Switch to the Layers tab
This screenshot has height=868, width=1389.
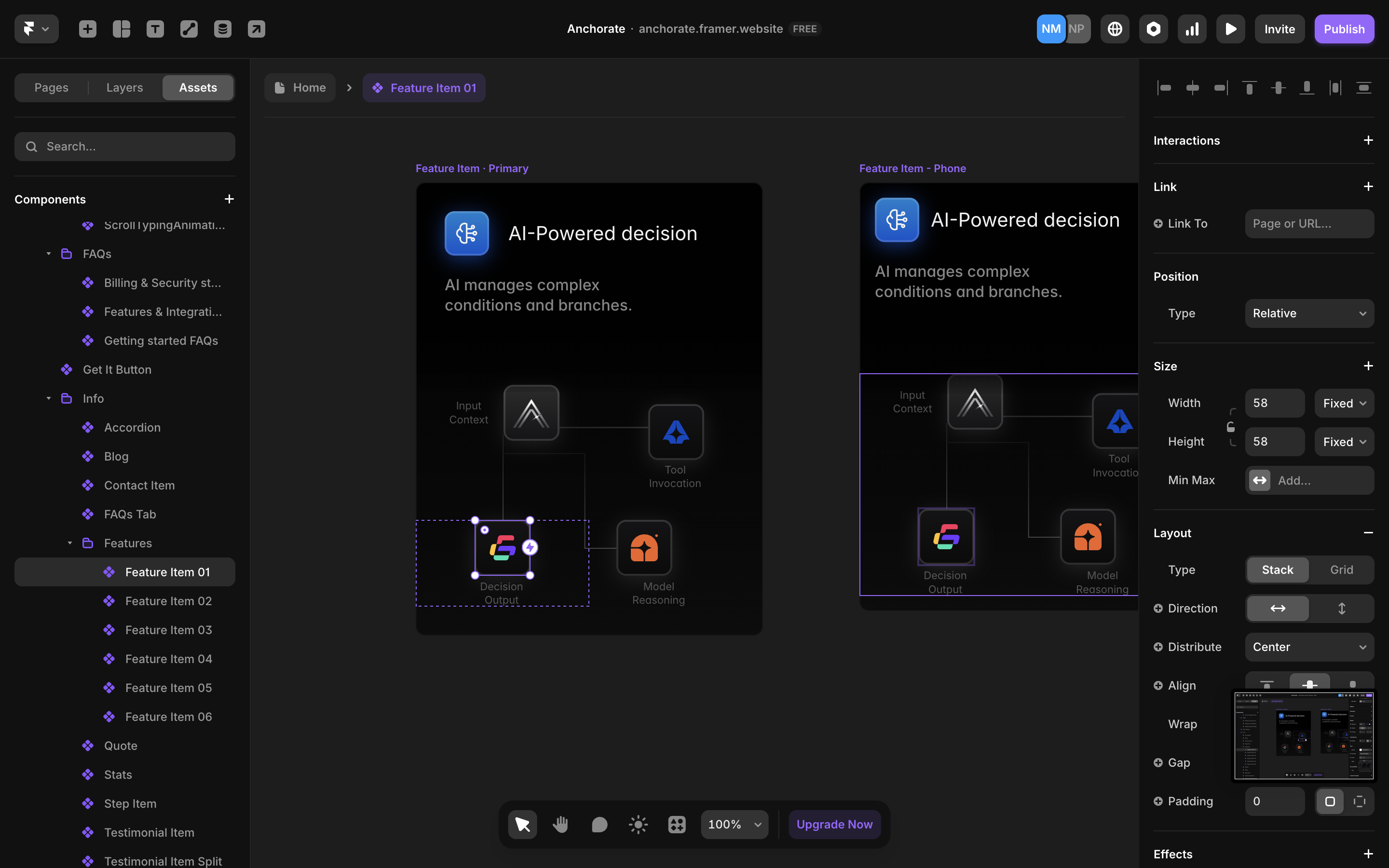(124, 87)
